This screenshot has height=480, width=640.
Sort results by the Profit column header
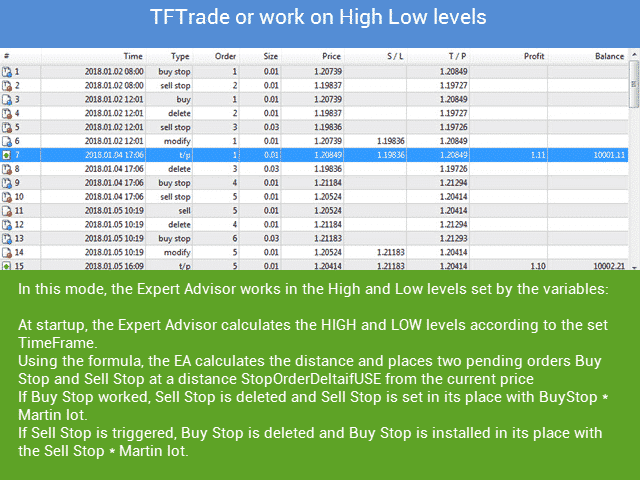coord(534,56)
